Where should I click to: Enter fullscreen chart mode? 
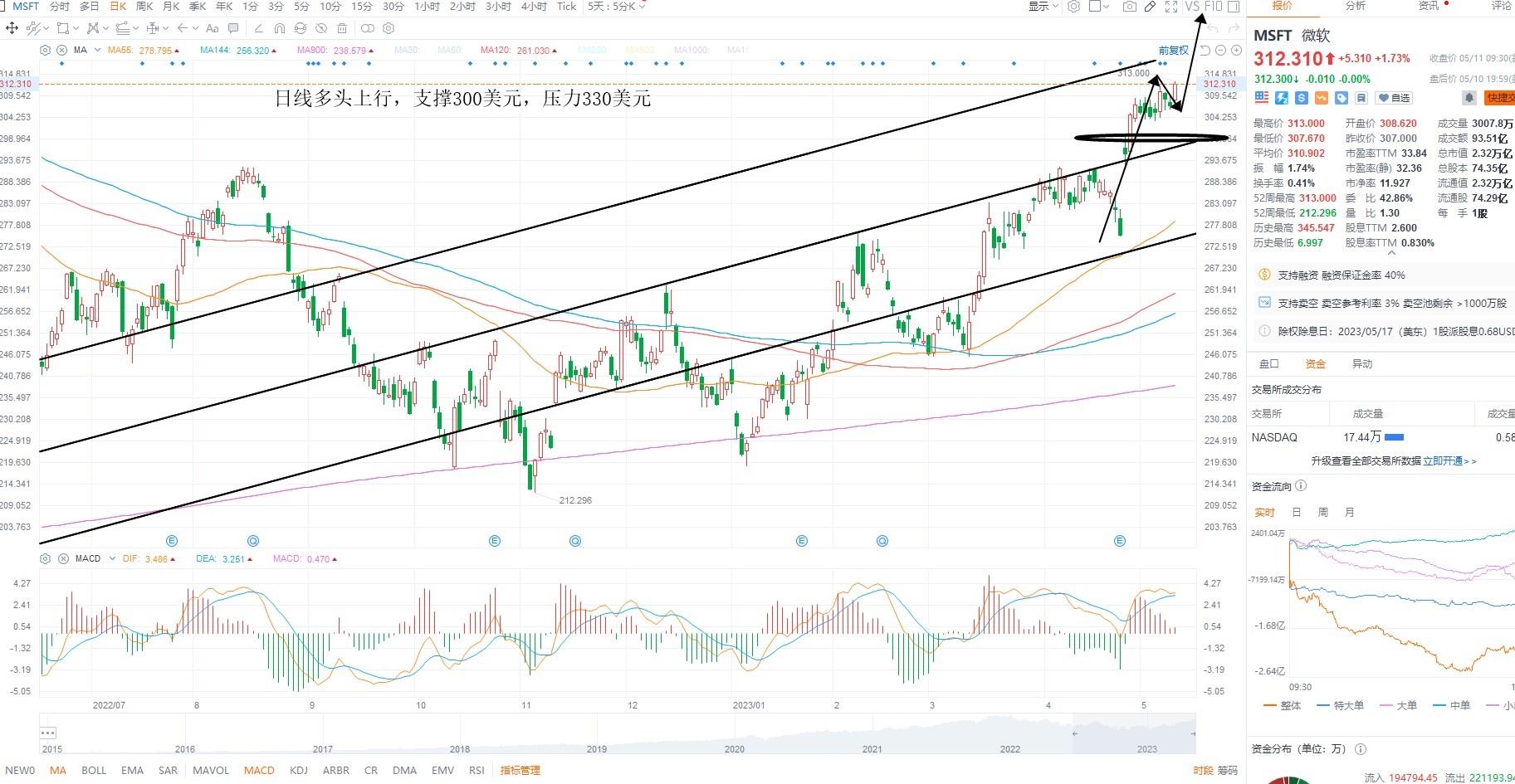coord(1171,7)
